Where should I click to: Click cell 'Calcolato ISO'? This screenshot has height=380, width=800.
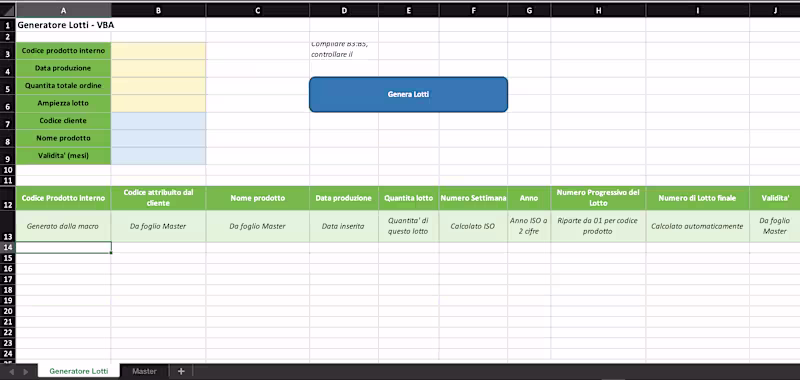[x=473, y=226]
